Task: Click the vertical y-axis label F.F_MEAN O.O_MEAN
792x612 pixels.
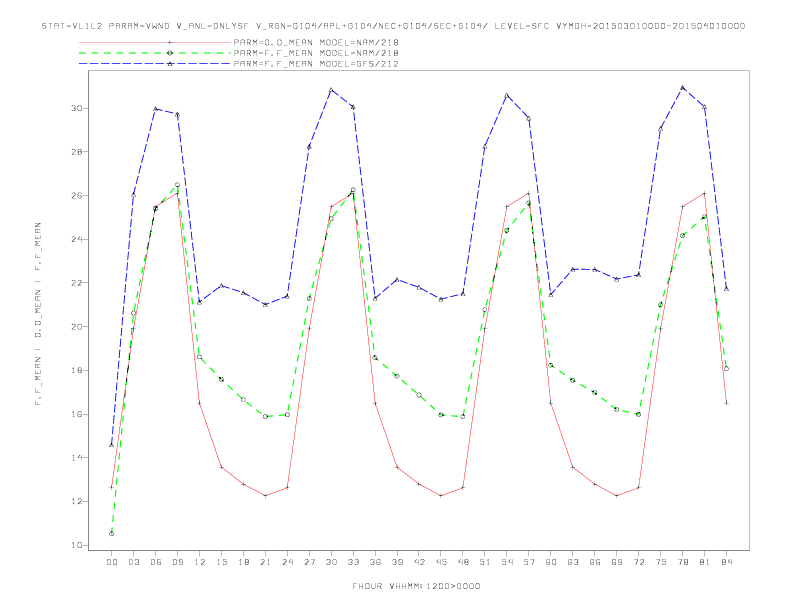Action: coord(38,314)
